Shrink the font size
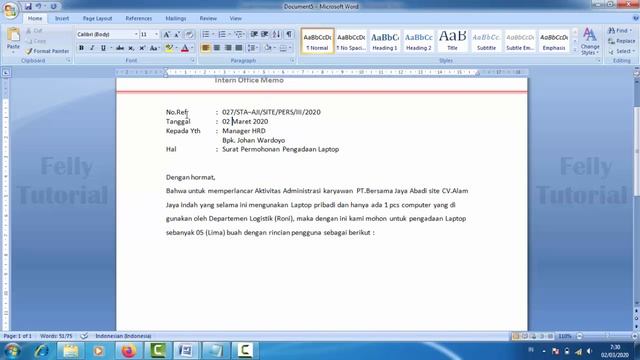This screenshot has width=640, height=360. point(177,35)
